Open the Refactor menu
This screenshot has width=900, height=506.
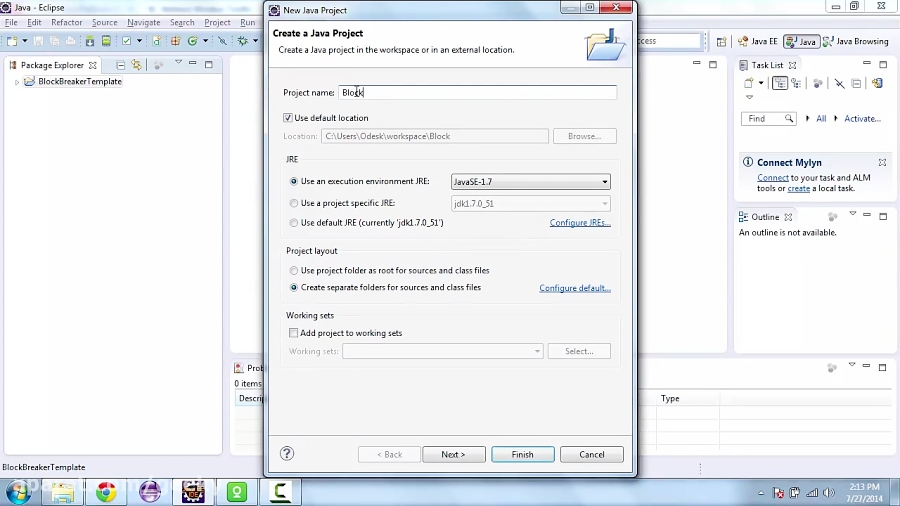pyautogui.click(x=67, y=22)
